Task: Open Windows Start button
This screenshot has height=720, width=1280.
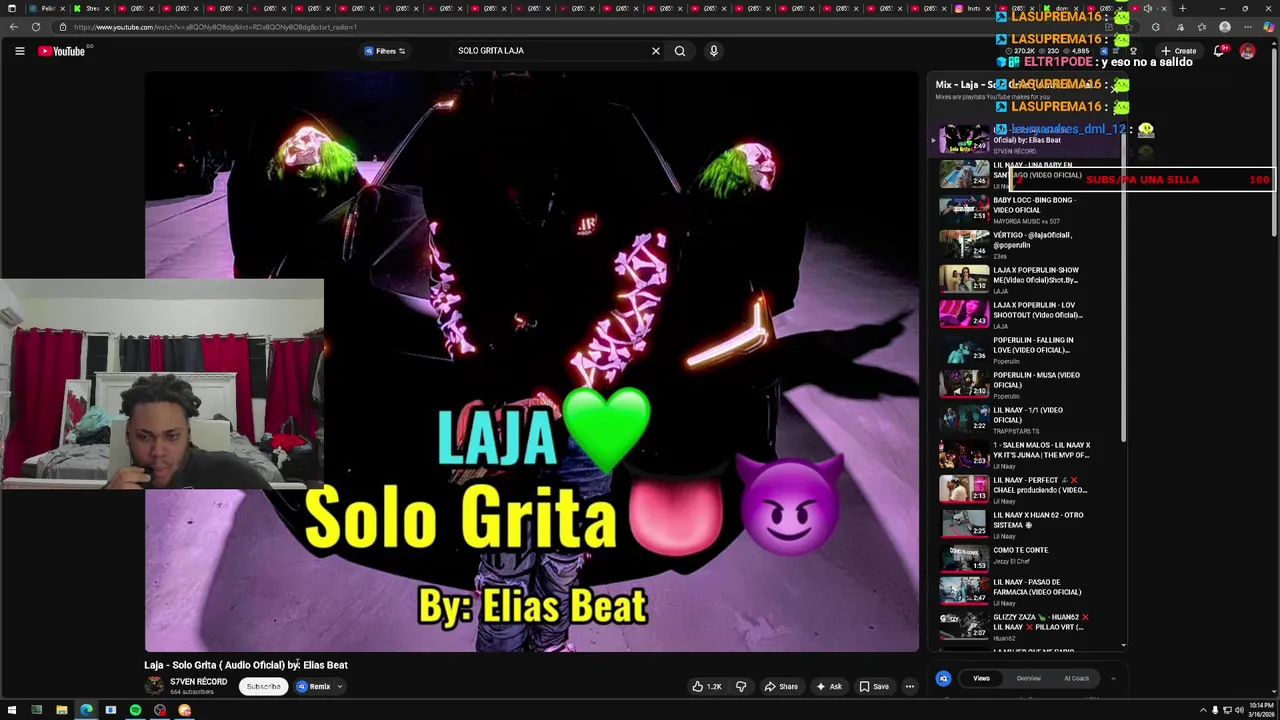Action: click(x=11, y=710)
